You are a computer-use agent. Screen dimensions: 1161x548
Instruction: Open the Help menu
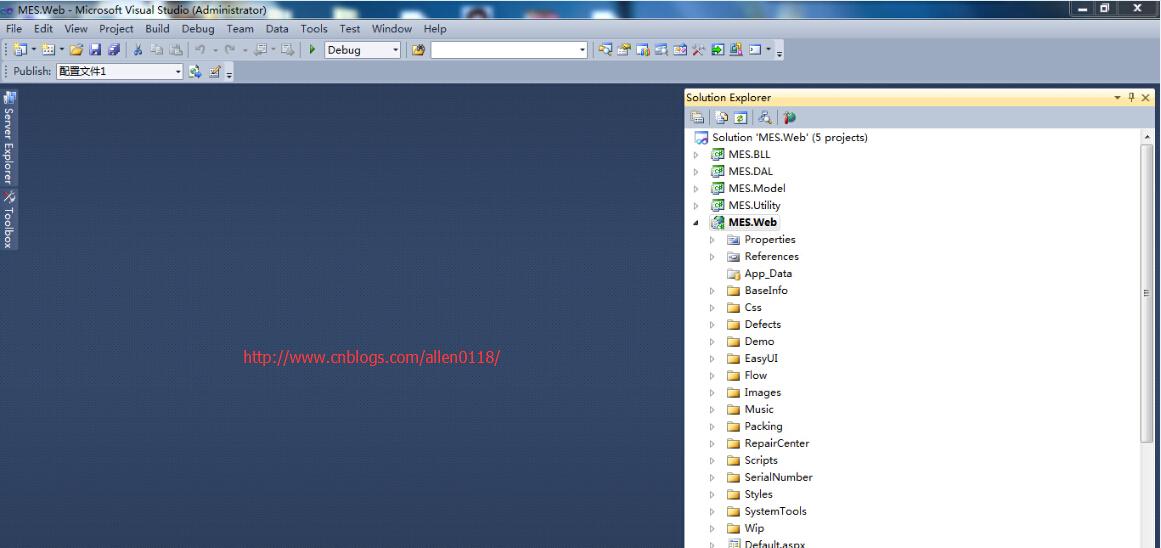coord(435,29)
